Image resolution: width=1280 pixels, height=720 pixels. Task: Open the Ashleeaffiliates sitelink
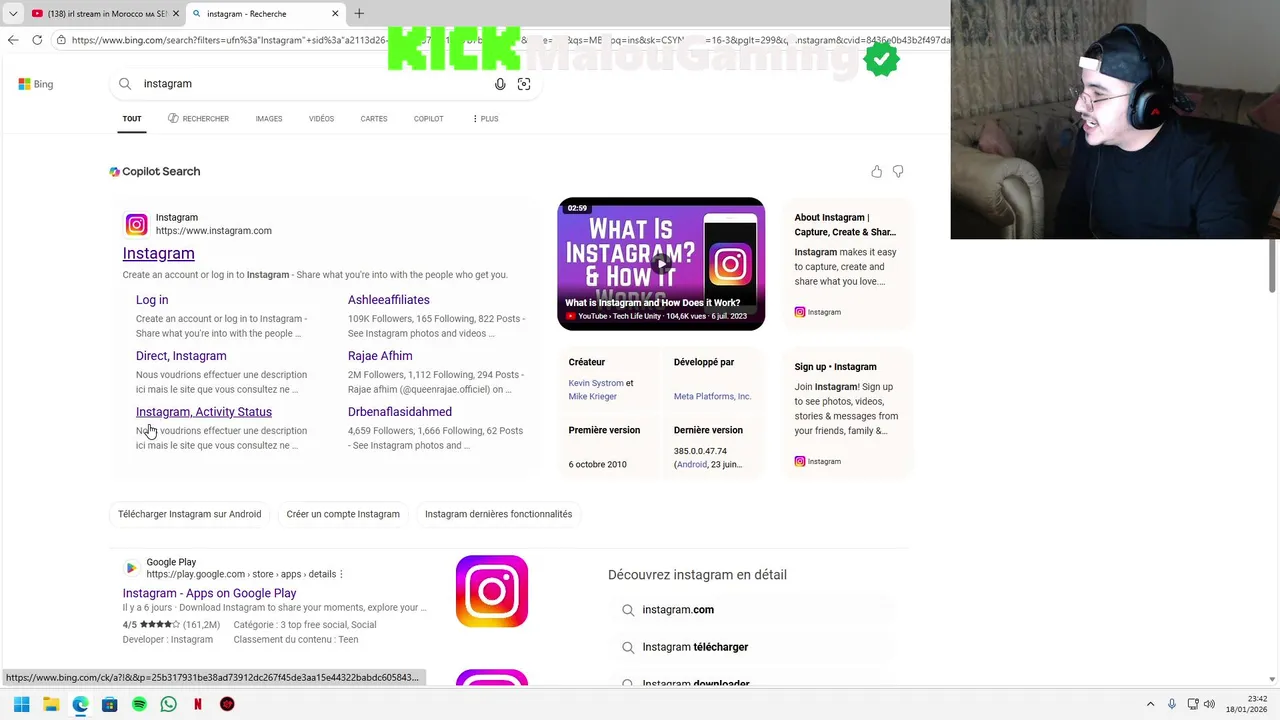point(389,300)
